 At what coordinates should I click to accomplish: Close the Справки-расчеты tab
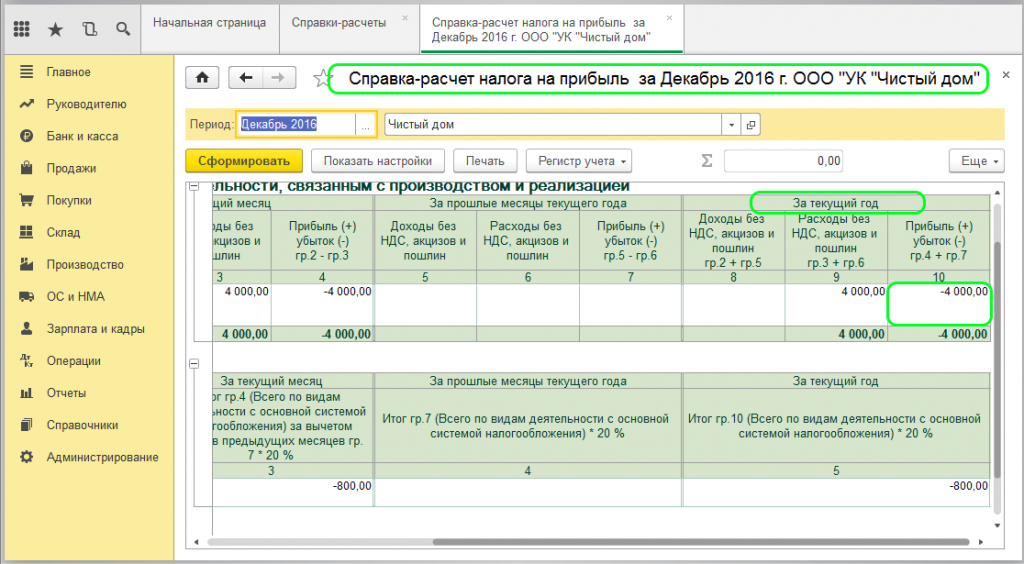point(405,18)
